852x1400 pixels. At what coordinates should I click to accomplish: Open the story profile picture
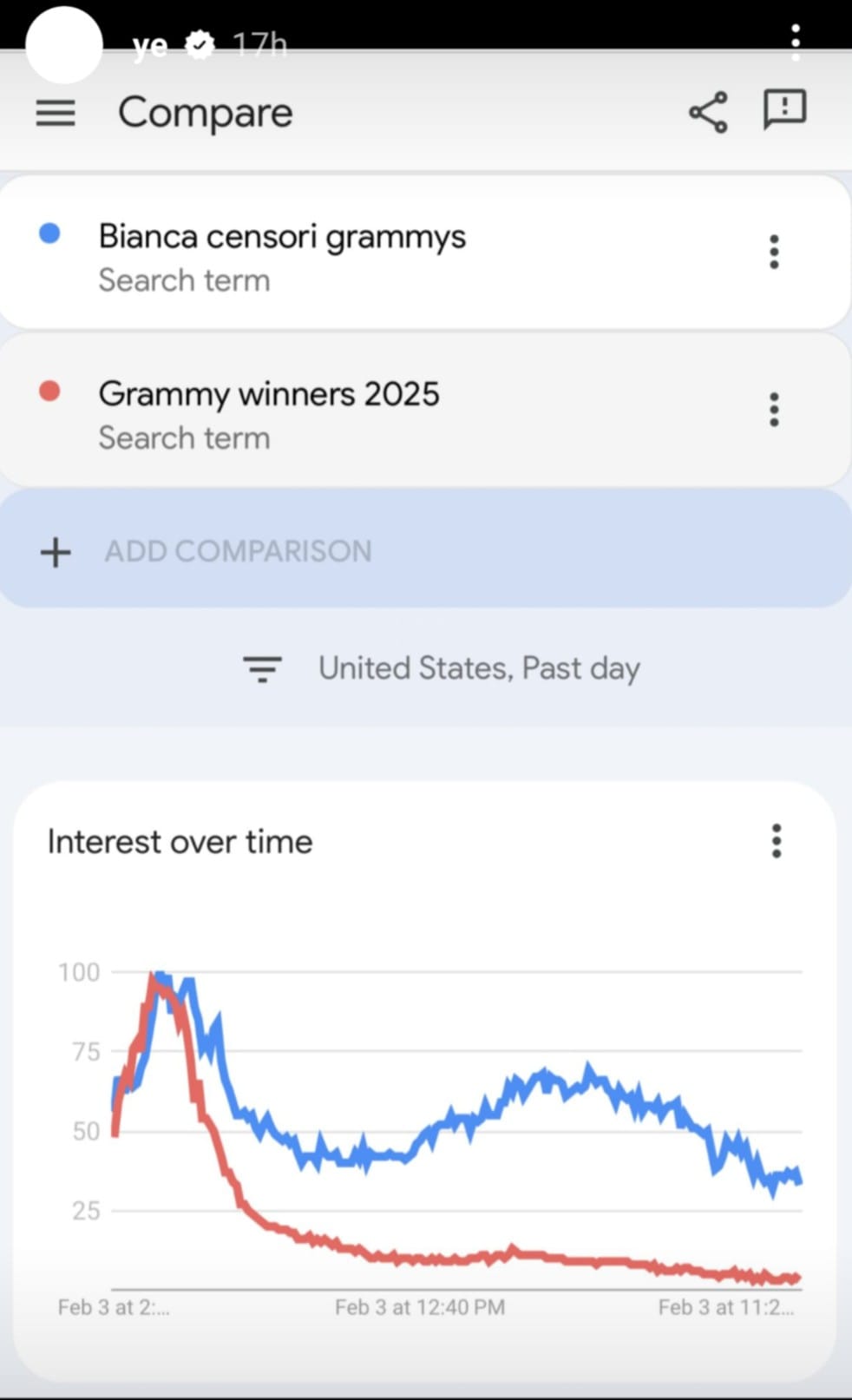coord(64,45)
